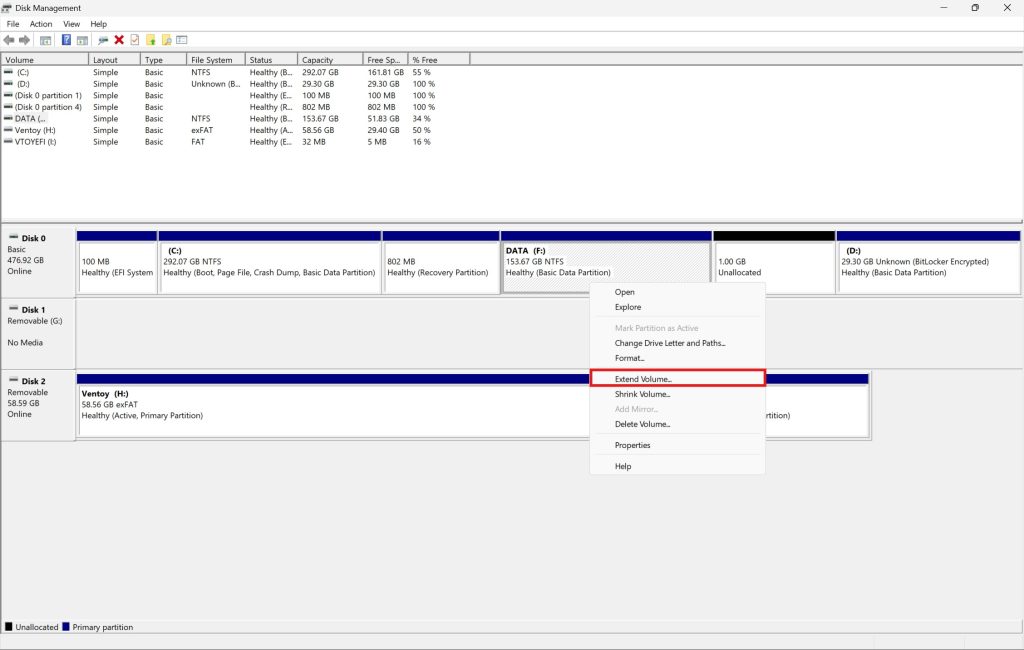Click the Disk 0 header disk icon

click(x=13, y=237)
